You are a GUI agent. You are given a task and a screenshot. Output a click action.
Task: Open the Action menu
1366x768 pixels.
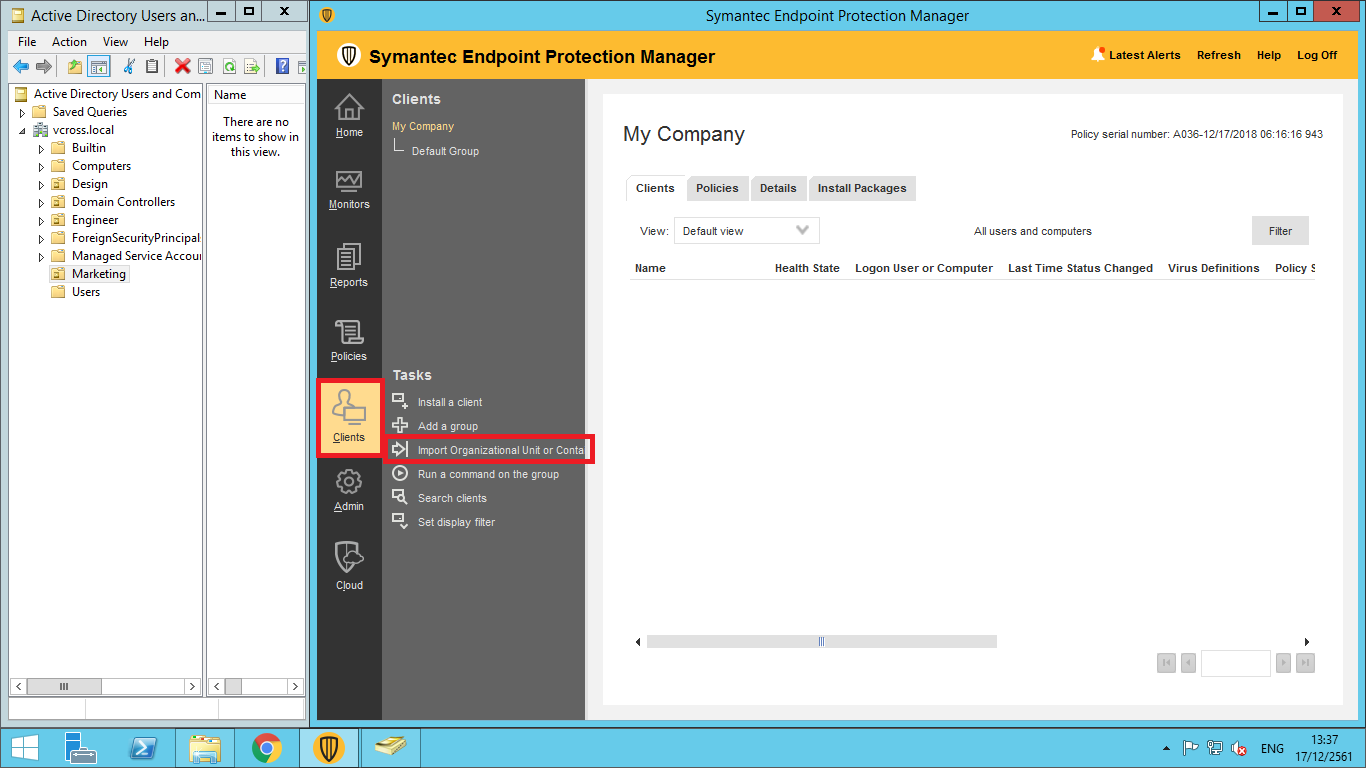tap(69, 42)
